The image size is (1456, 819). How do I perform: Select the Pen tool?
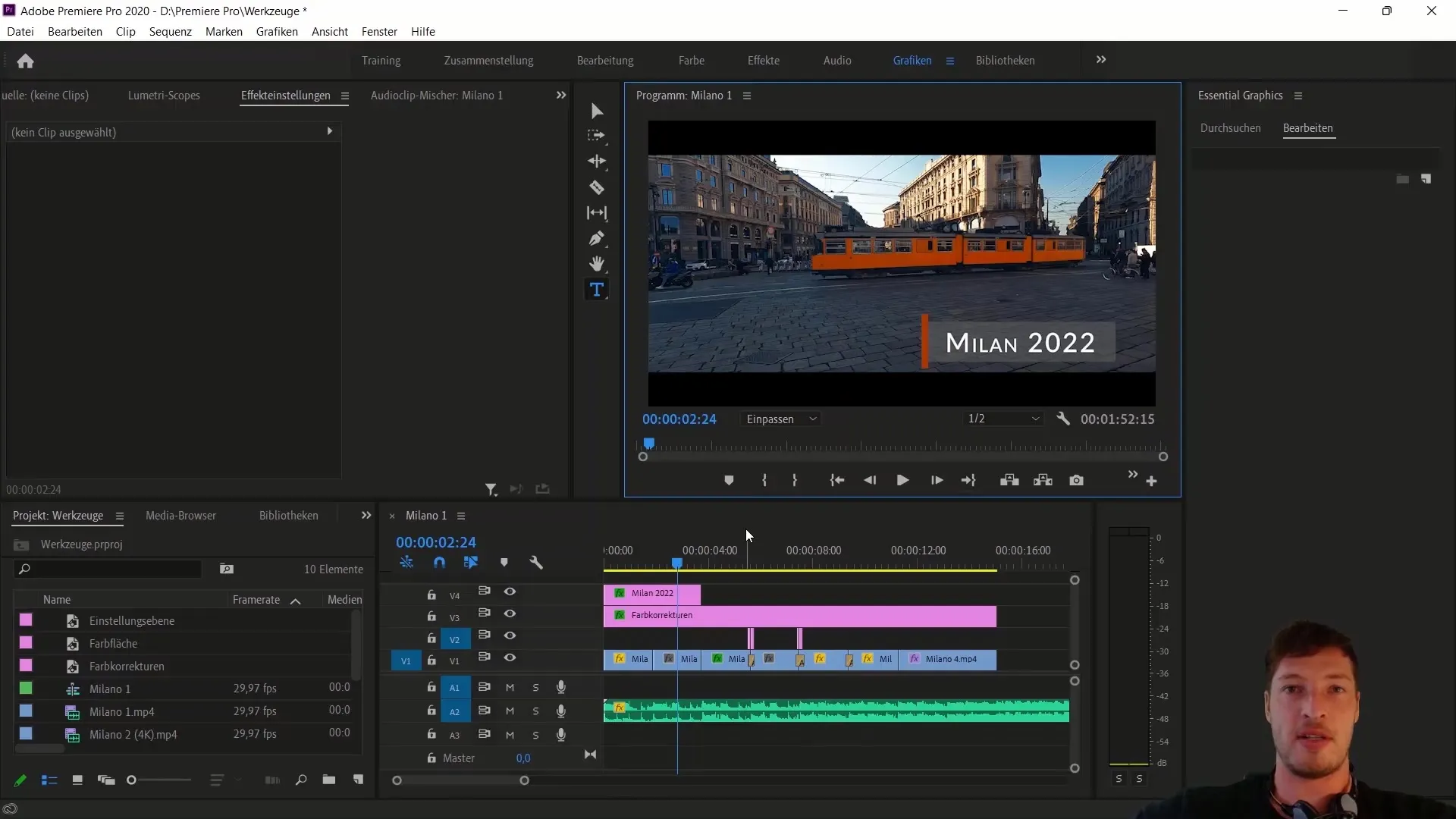(x=597, y=238)
